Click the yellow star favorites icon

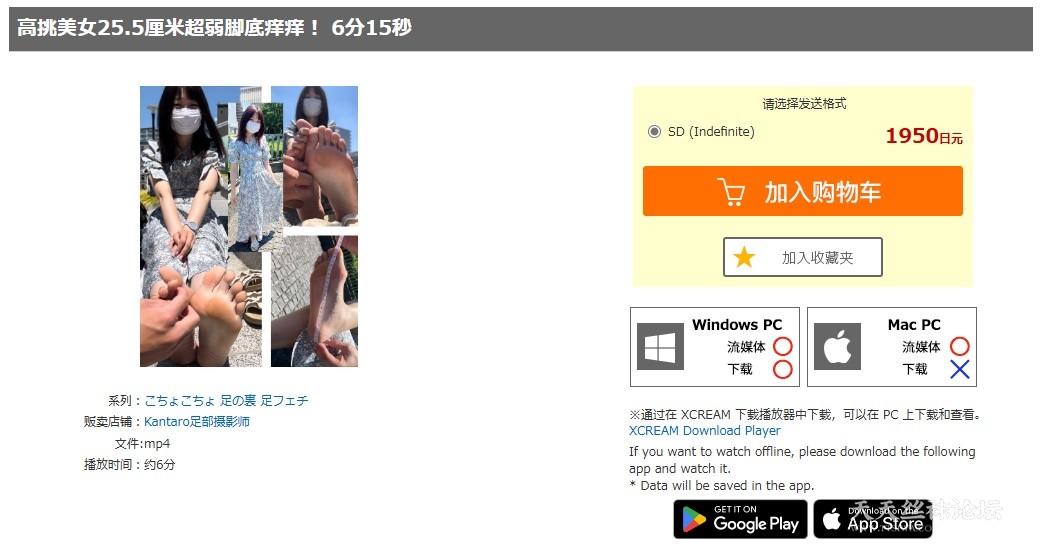(x=744, y=257)
